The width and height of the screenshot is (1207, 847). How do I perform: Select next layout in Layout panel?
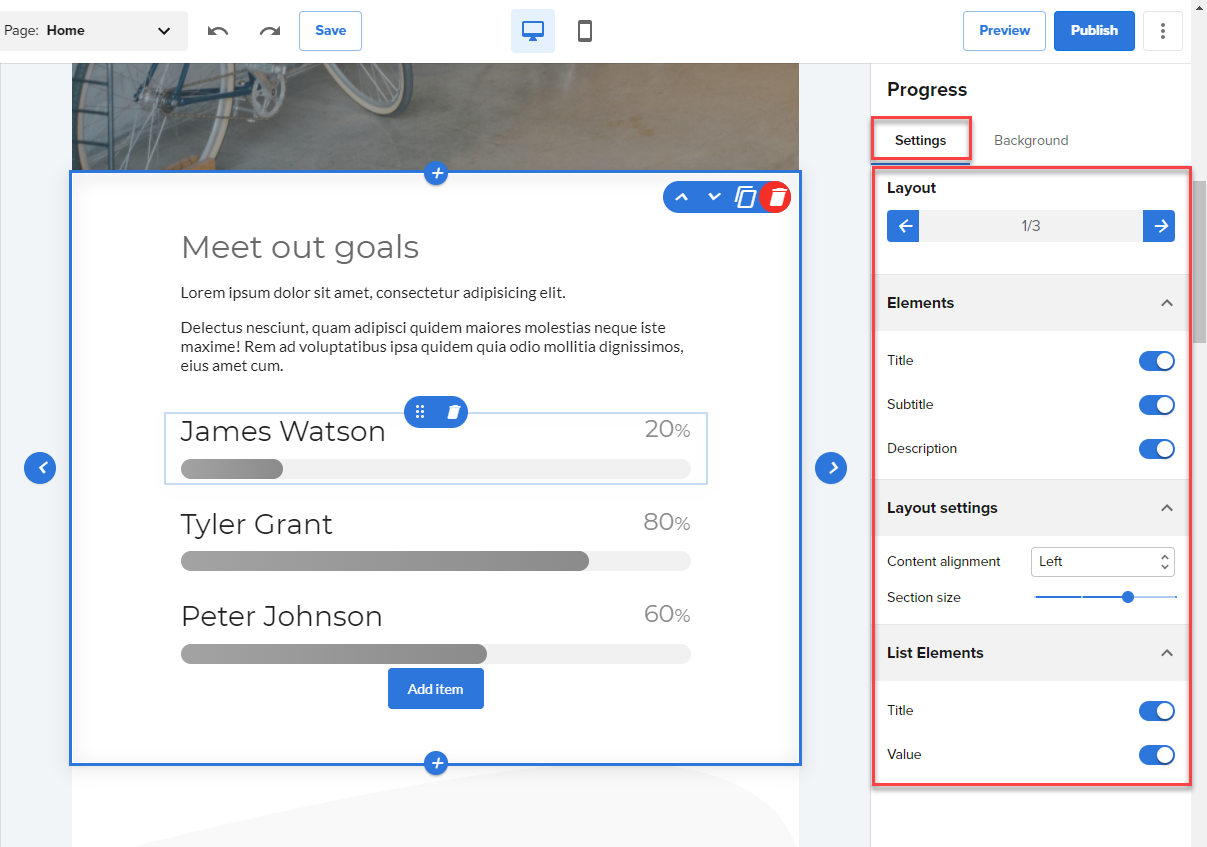point(1159,226)
